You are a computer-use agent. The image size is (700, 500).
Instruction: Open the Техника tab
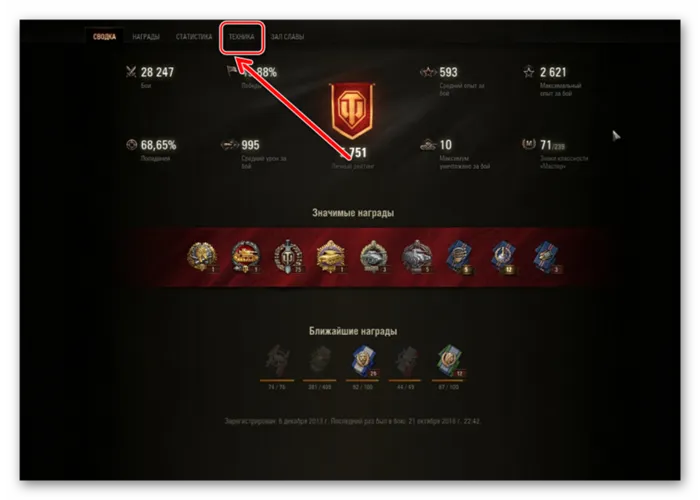point(242,37)
